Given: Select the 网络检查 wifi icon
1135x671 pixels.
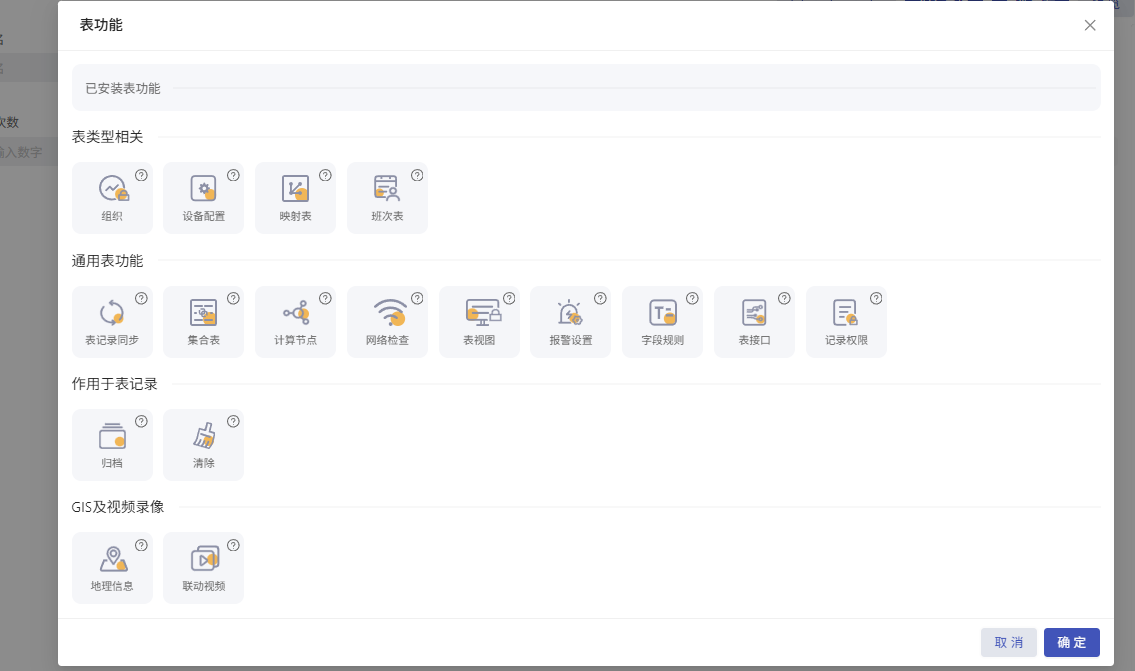Looking at the screenshot, I should pos(388,313).
